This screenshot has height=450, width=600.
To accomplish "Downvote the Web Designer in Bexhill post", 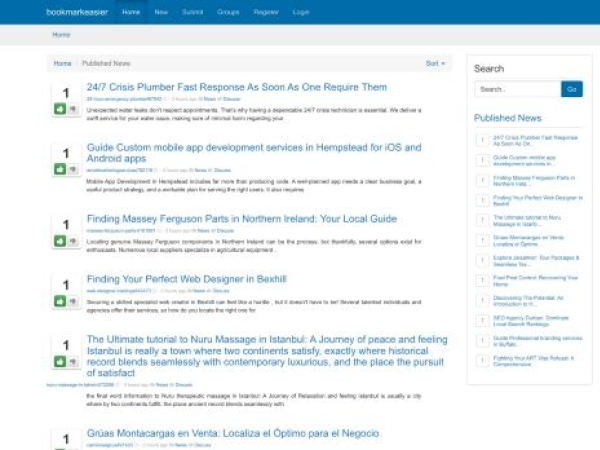I will (x=73, y=301).
